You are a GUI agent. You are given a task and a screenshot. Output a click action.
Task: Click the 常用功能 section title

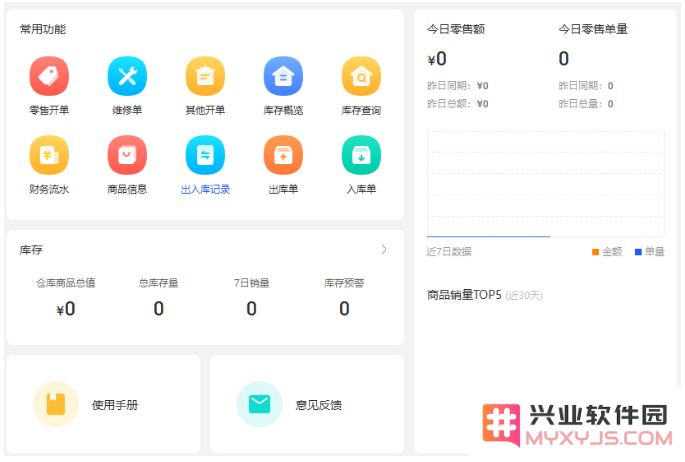point(43,29)
